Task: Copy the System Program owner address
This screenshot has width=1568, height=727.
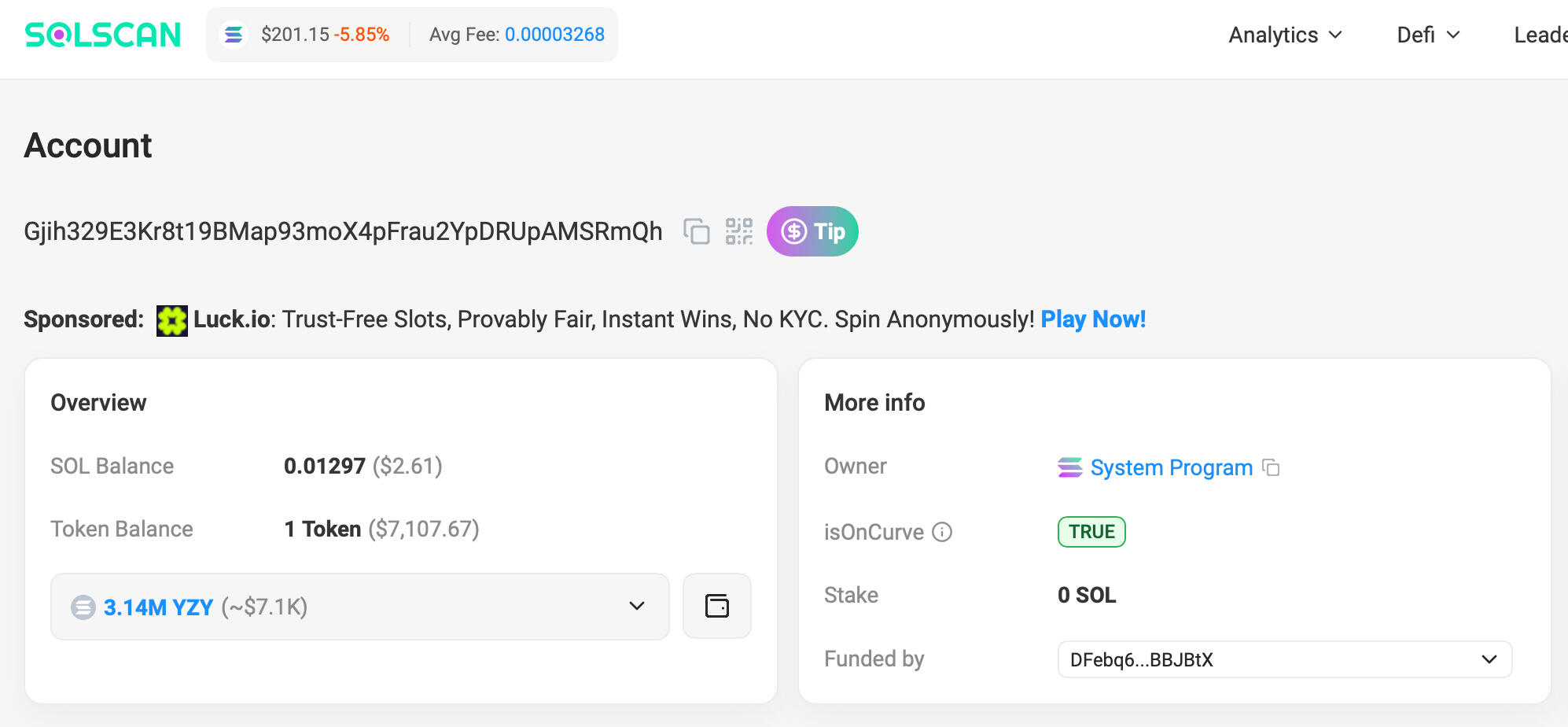Action: (1271, 467)
